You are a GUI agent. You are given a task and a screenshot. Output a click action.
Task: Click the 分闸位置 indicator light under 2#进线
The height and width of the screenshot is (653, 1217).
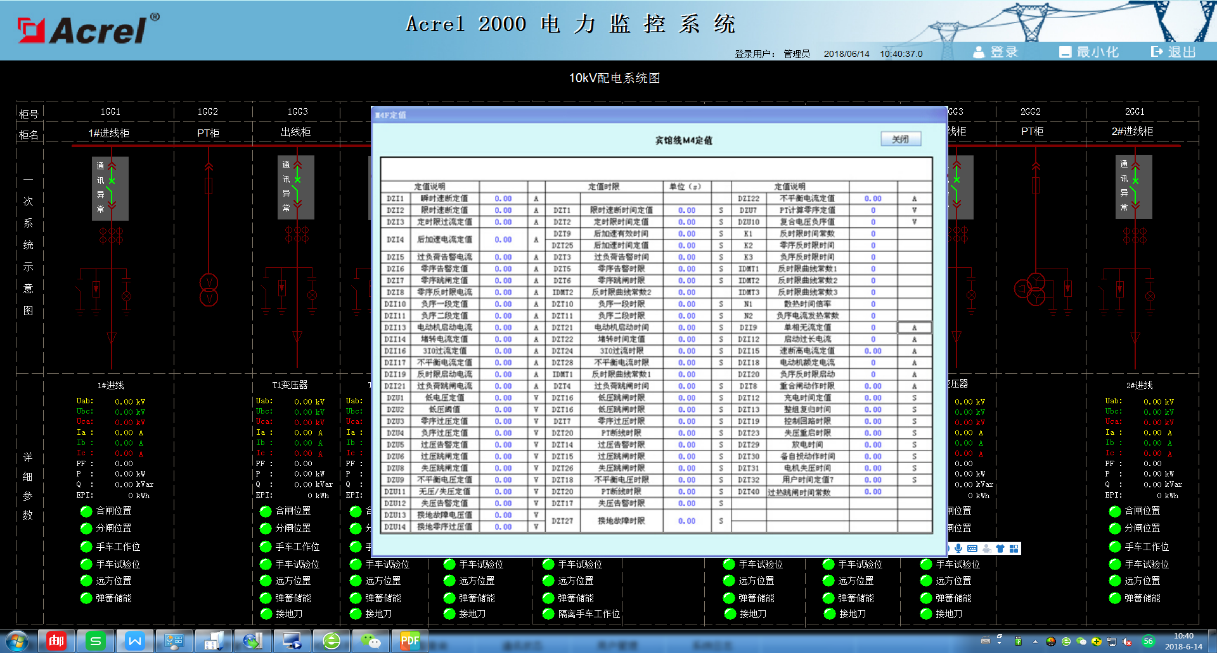point(1115,528)
